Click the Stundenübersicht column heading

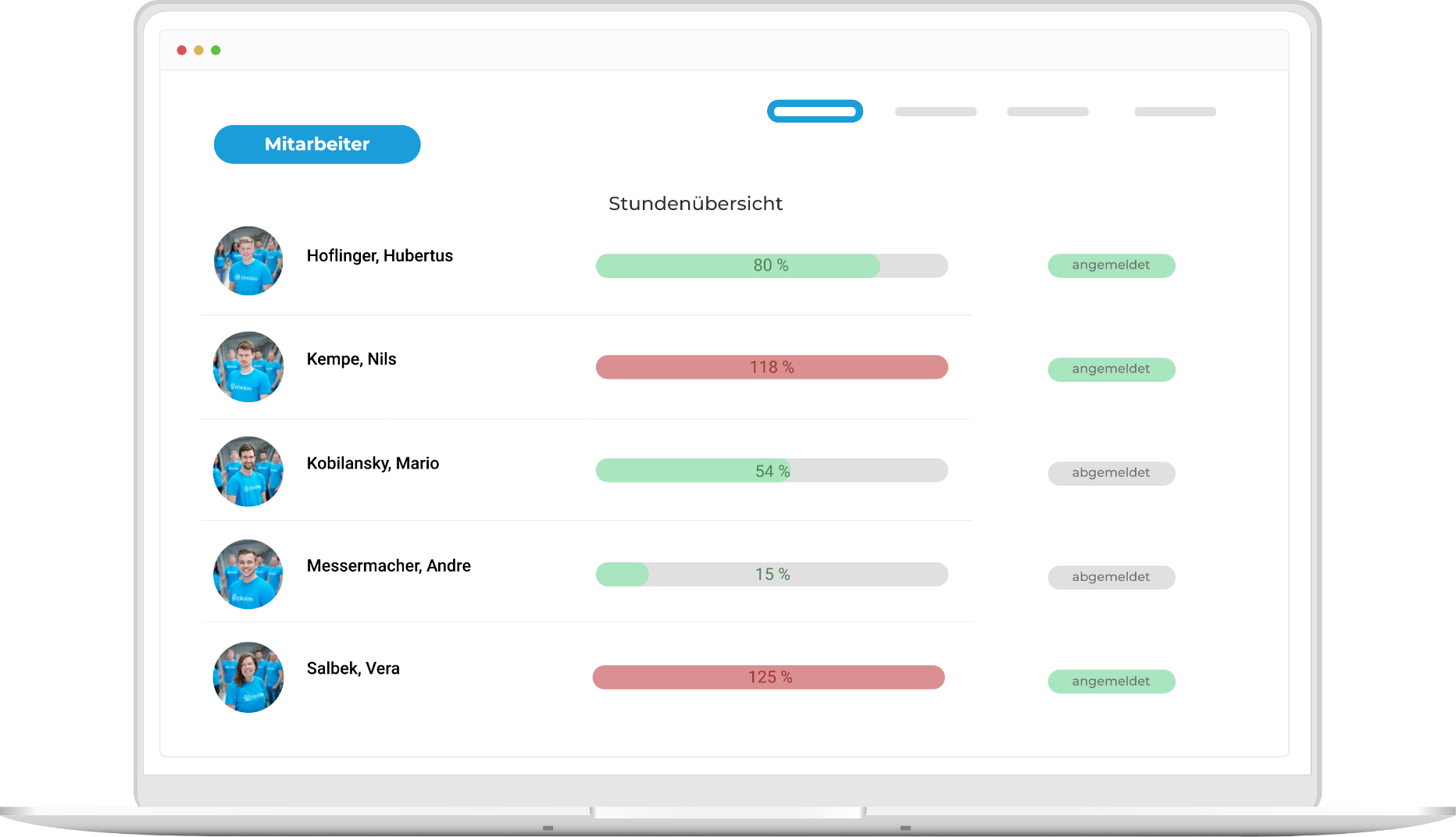coord(695,204)
